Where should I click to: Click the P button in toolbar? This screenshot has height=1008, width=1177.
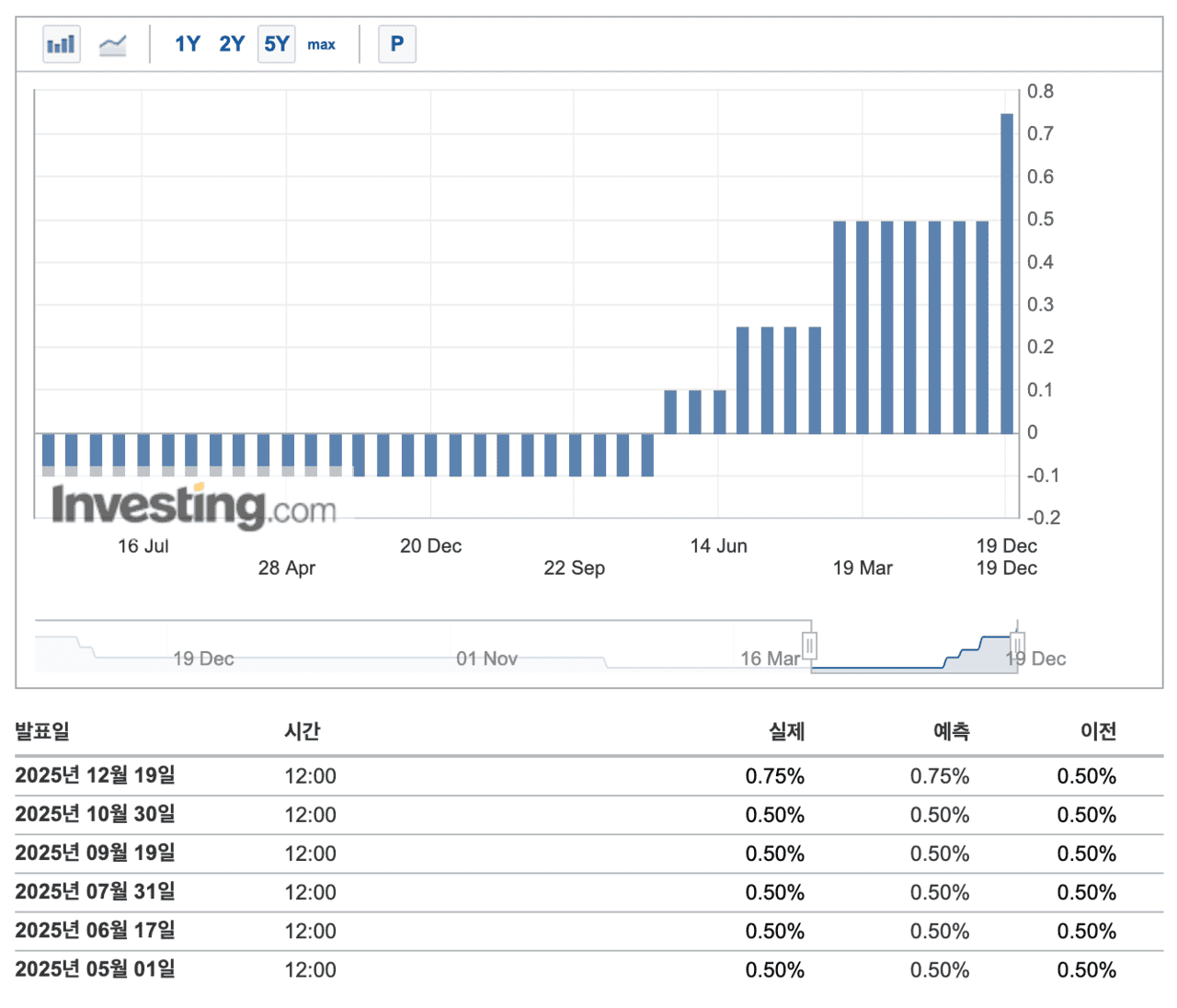(x=397, y=44)
